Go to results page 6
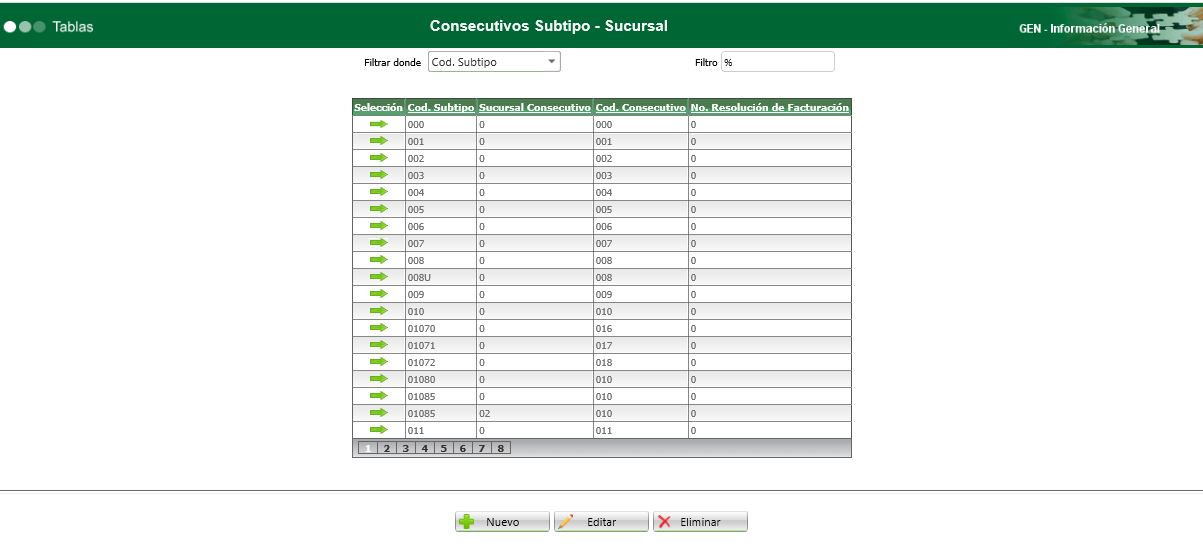The image size is (1203, 555). click(463, 448)
